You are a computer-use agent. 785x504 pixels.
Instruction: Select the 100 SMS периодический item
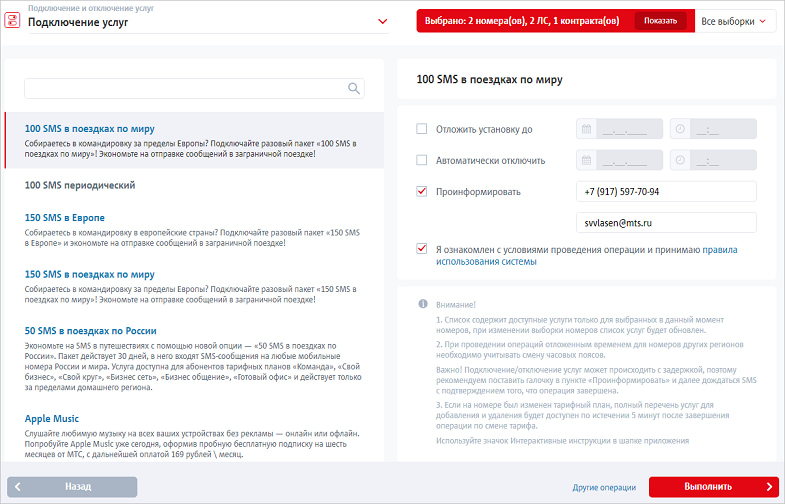pos(80,185)
